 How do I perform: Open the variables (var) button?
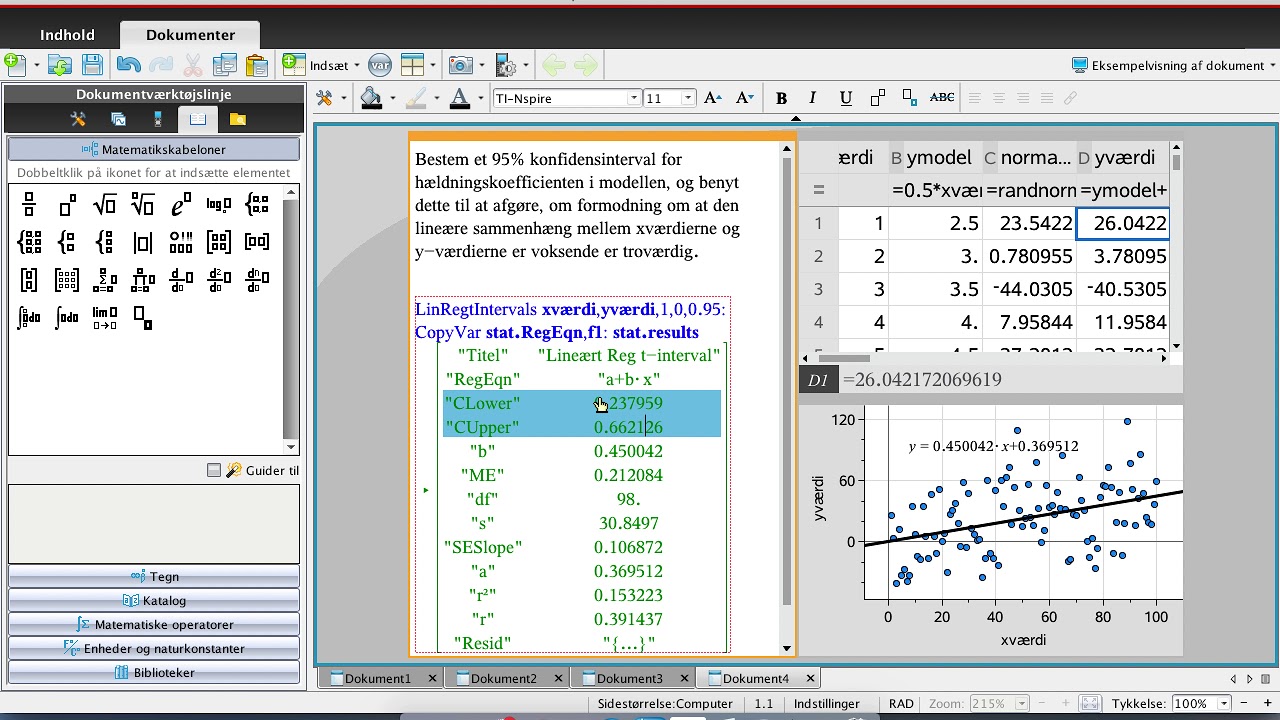pyautogui.click(x=379, y=65)
